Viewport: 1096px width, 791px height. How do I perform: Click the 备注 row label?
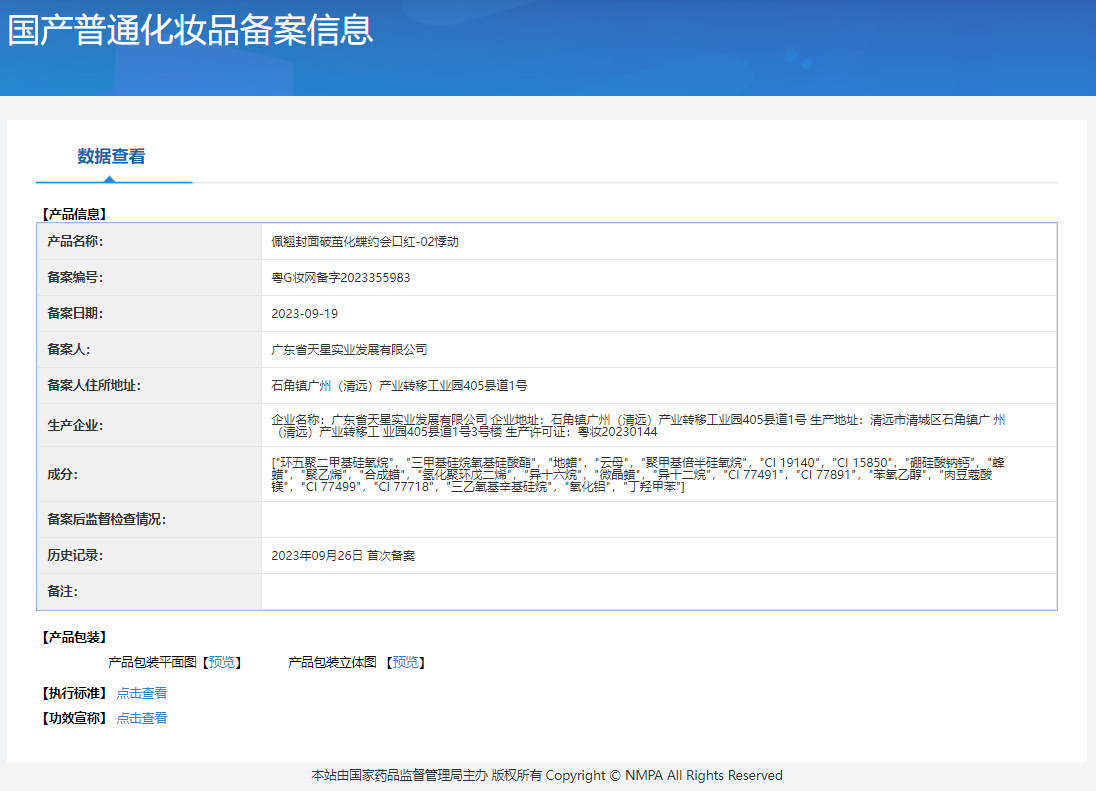pyautogui.click(x=62, y=591)
